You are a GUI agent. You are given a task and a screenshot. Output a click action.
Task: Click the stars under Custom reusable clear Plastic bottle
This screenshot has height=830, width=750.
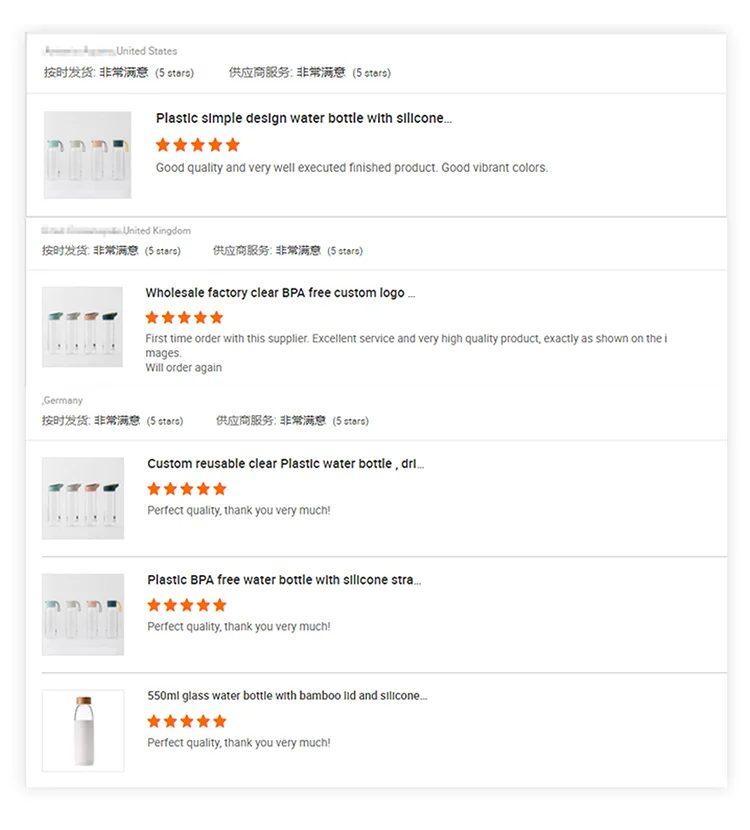(x=187, y=489)
